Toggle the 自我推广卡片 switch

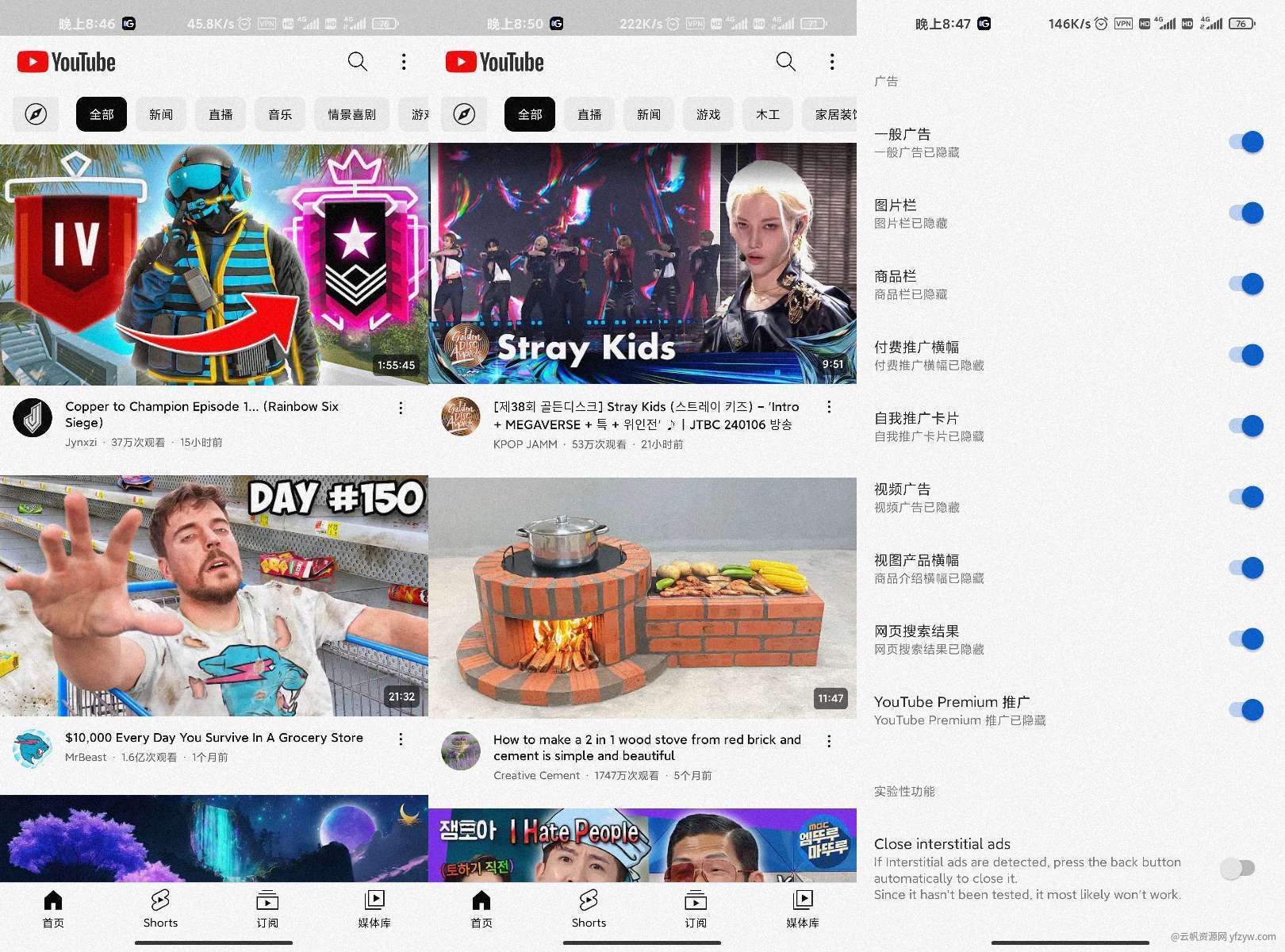1245,426
